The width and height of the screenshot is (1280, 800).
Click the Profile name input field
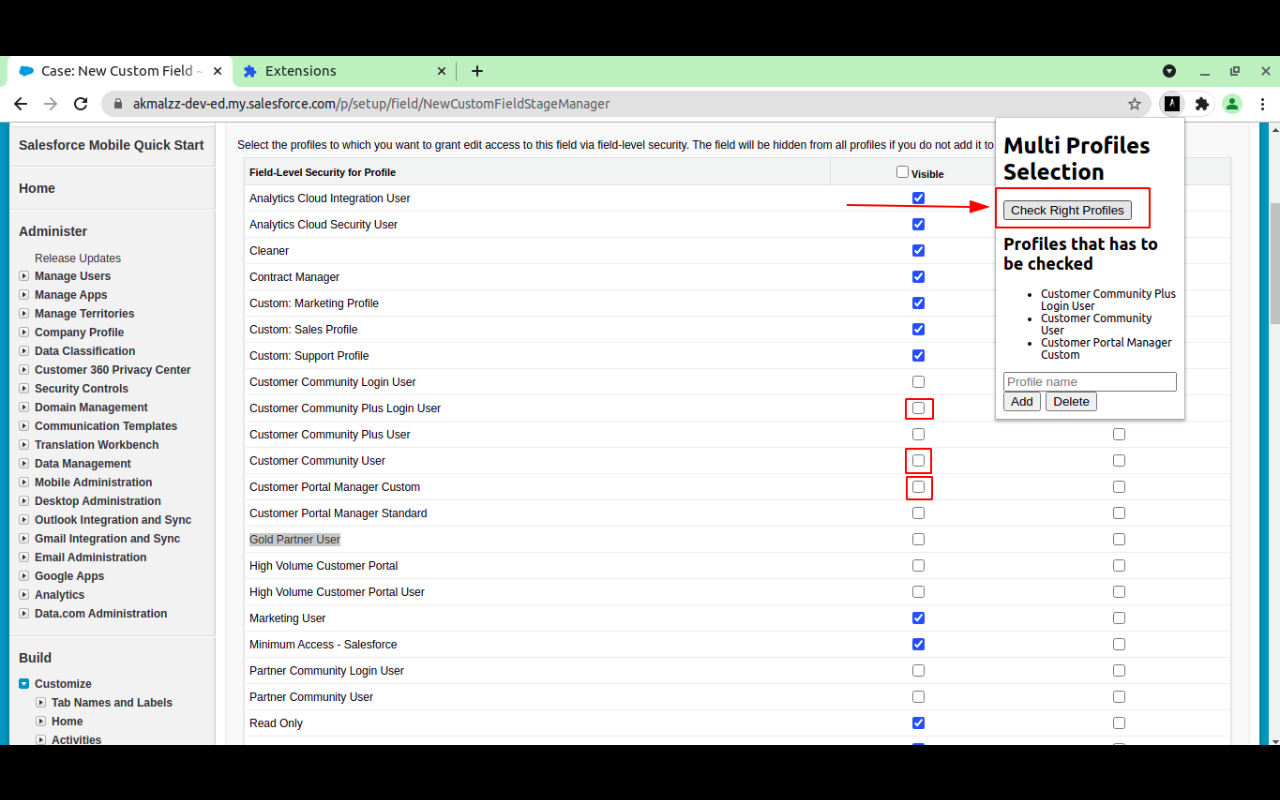click(x=1089, y=381)
